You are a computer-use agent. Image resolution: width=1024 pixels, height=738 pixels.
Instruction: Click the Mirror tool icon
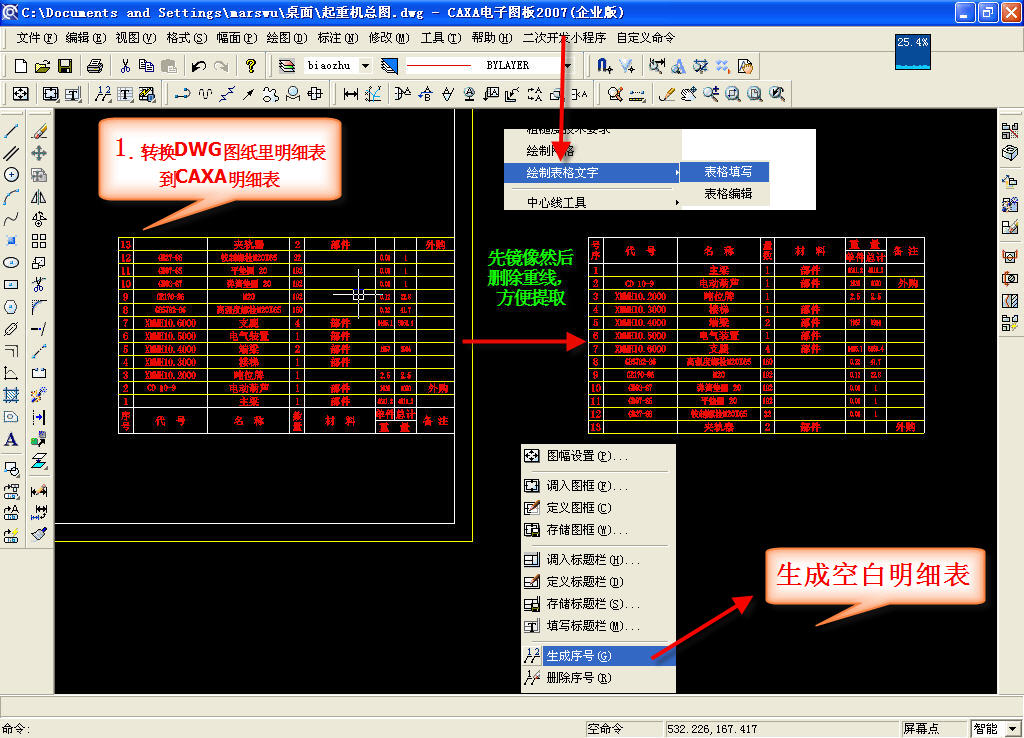tap(39, 197)
